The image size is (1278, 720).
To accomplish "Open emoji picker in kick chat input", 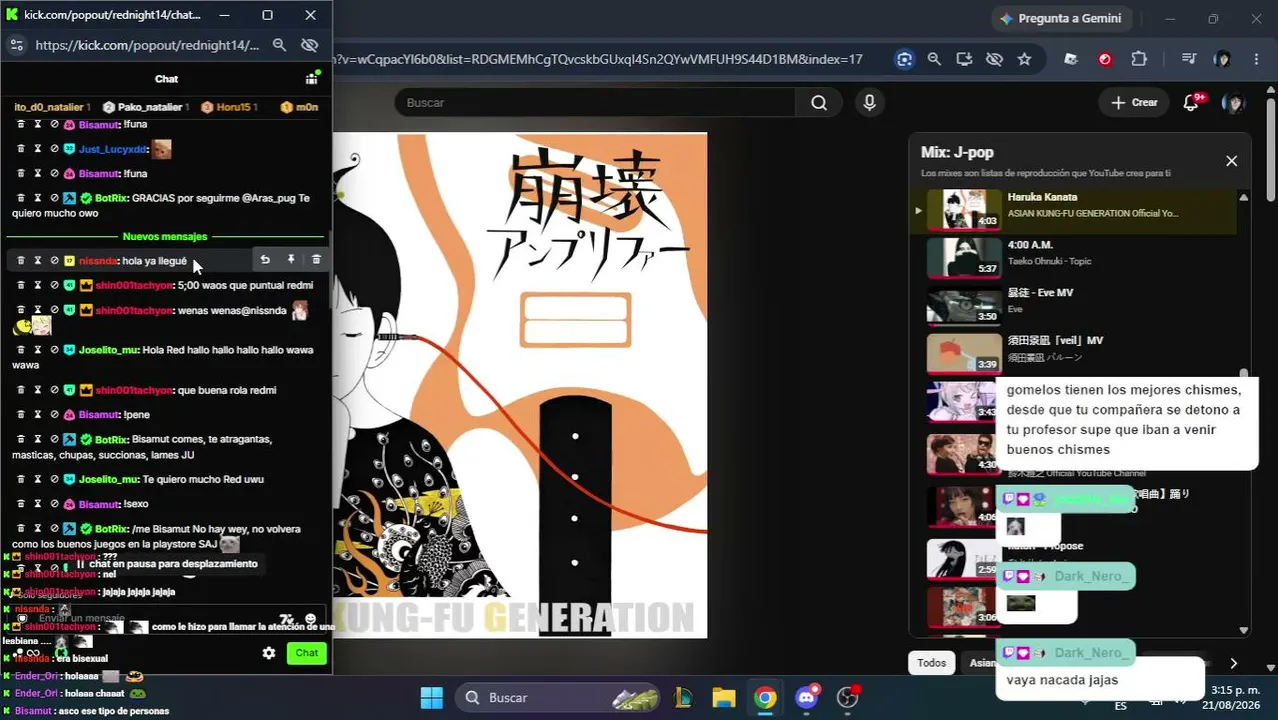I will coord(310,619).
